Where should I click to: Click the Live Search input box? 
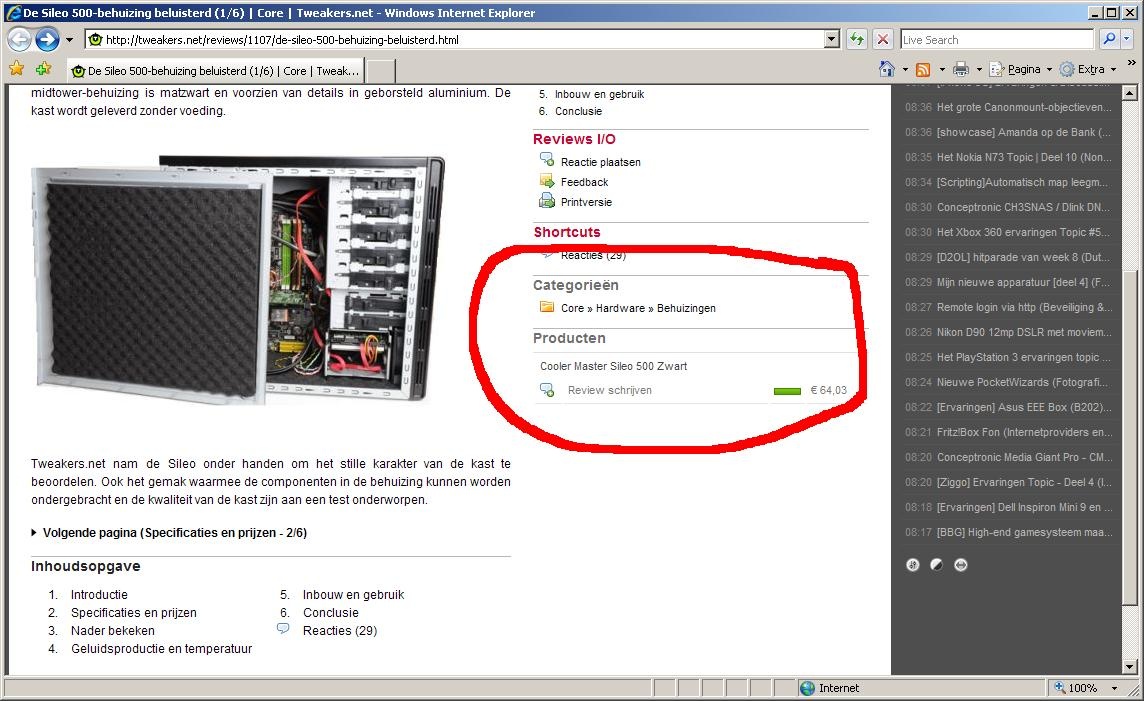pos(997,39)
